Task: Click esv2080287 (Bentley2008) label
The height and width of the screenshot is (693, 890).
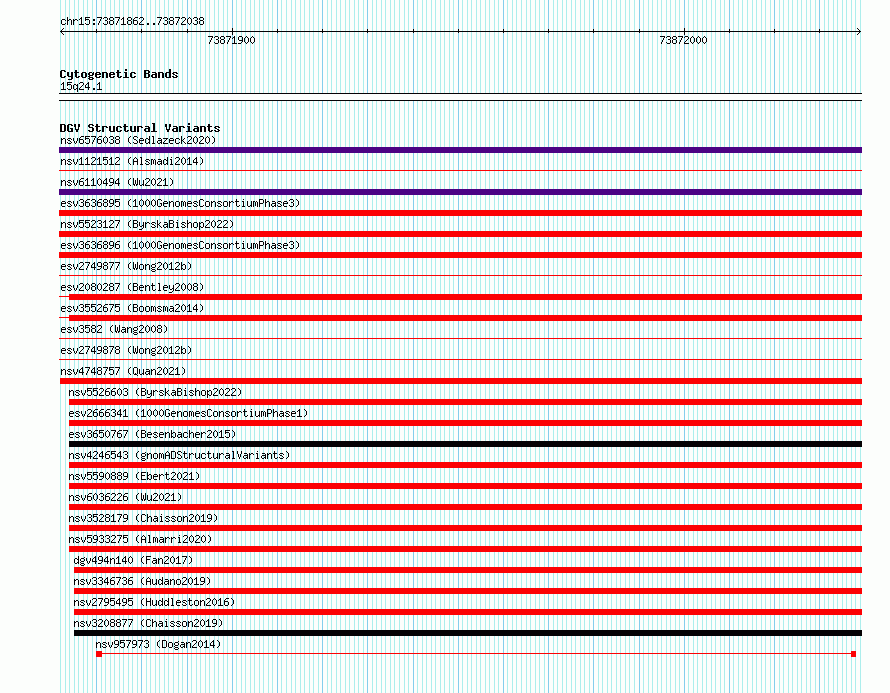Action: (132, 287)
